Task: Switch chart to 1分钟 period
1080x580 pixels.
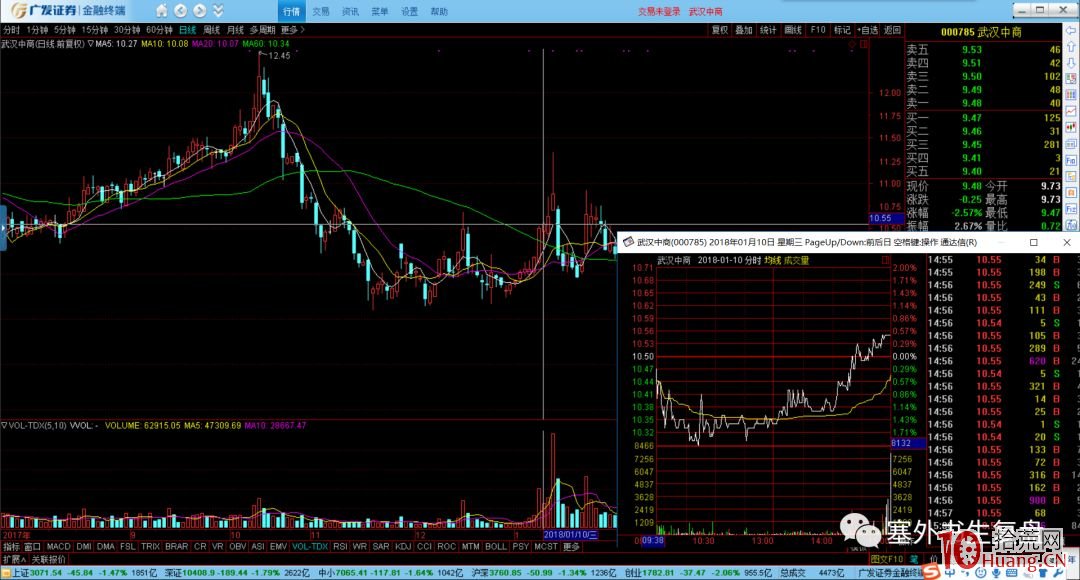Action: [37, 30]
